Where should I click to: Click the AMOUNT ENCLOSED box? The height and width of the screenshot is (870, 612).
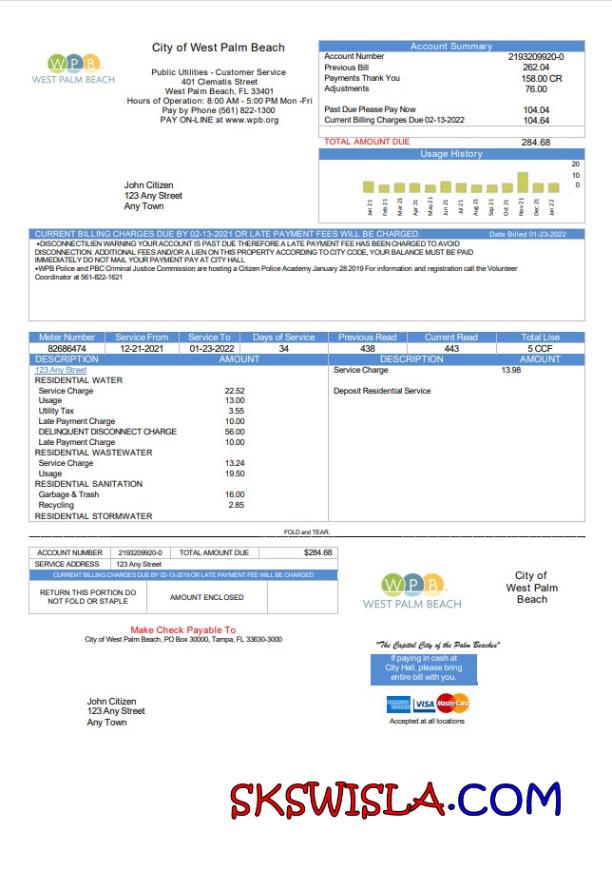tap(206, 597)
